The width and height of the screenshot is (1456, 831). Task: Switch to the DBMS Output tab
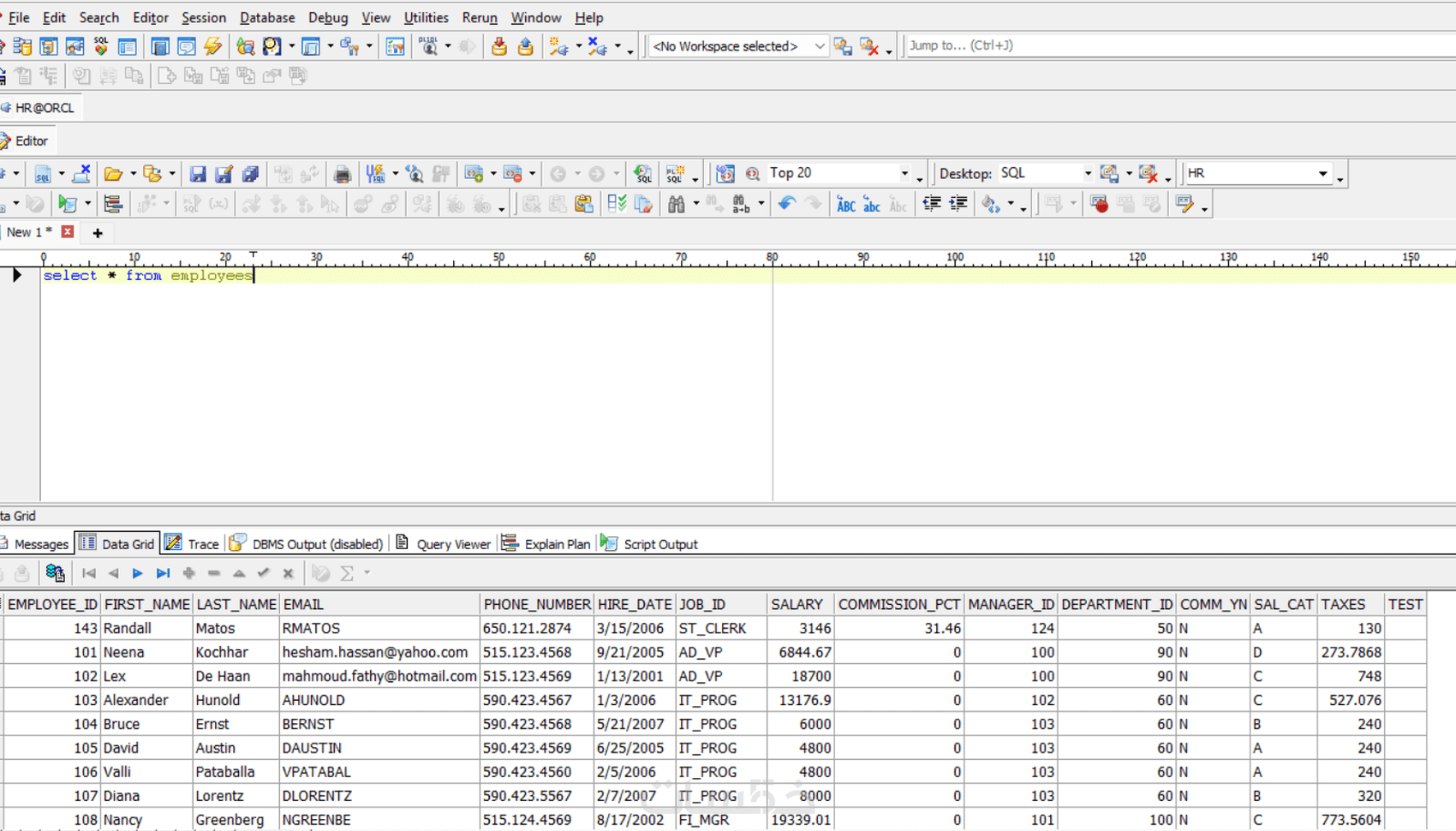[x=316, y=544]
